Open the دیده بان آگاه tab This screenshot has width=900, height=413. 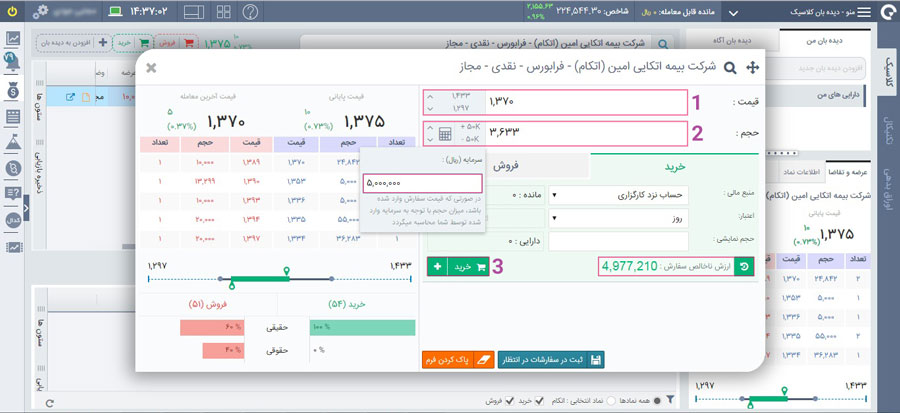tap(733, 41)
